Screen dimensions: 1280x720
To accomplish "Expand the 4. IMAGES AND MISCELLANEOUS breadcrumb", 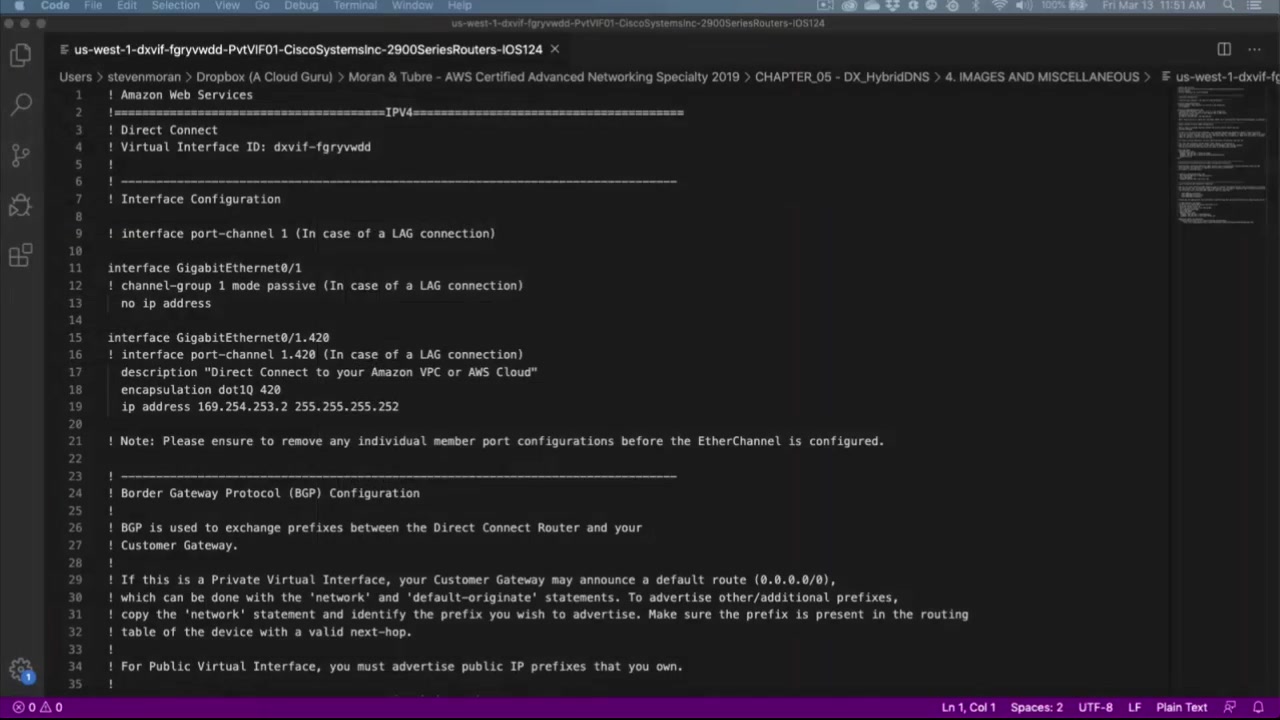I will tap(1042, 77).
